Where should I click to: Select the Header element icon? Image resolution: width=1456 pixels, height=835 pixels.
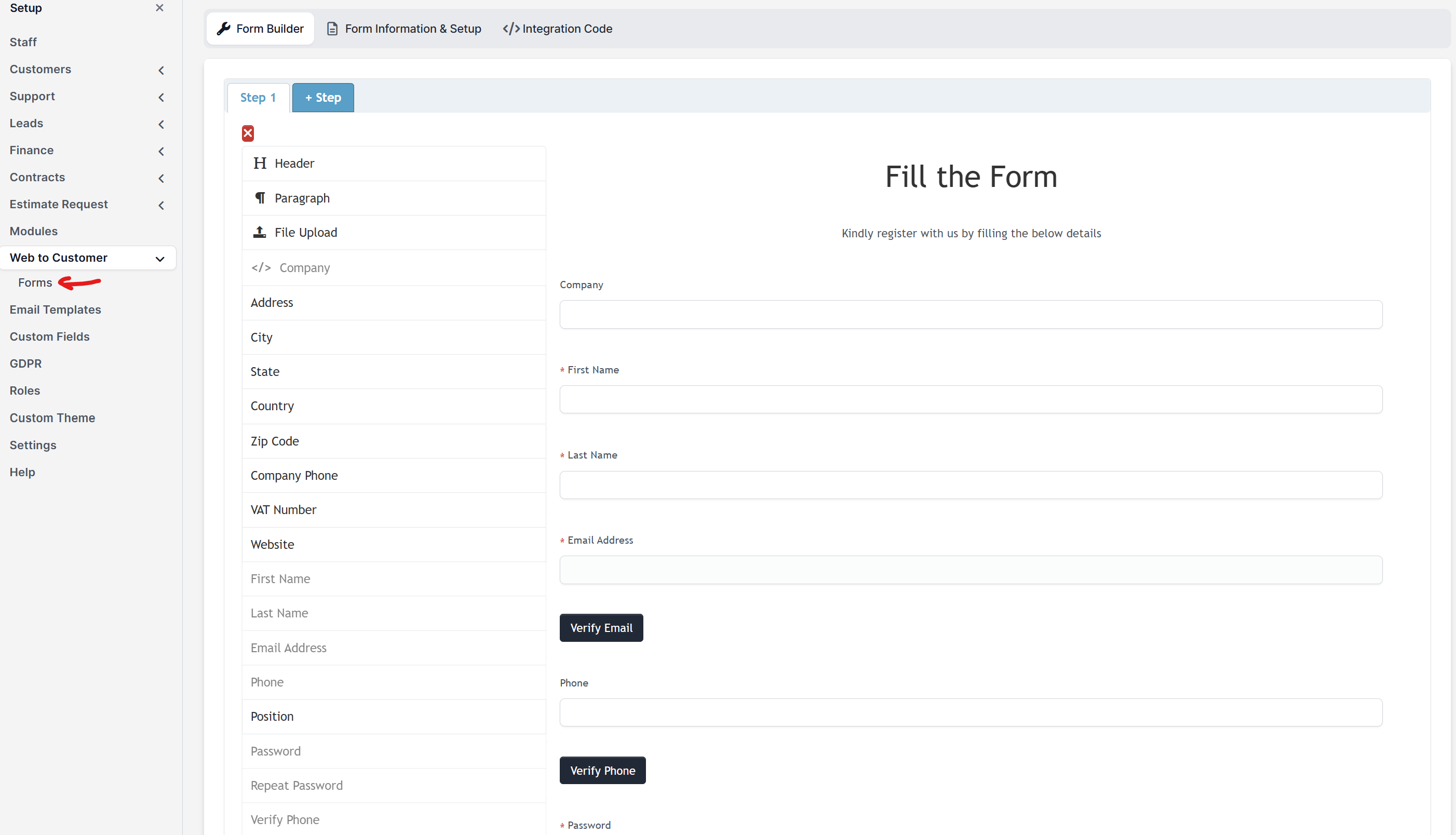[x=260, y=164]
